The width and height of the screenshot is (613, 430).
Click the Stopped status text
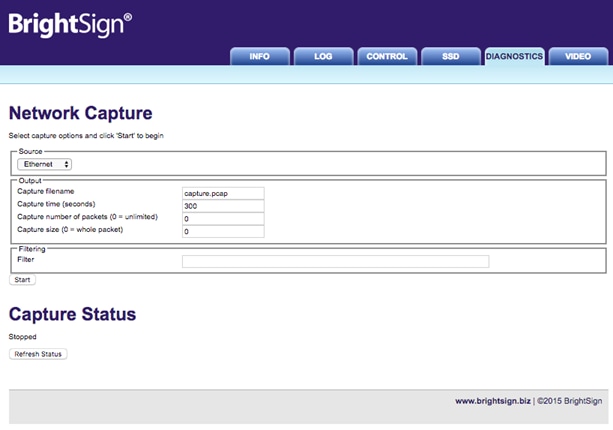coord(22,337)
